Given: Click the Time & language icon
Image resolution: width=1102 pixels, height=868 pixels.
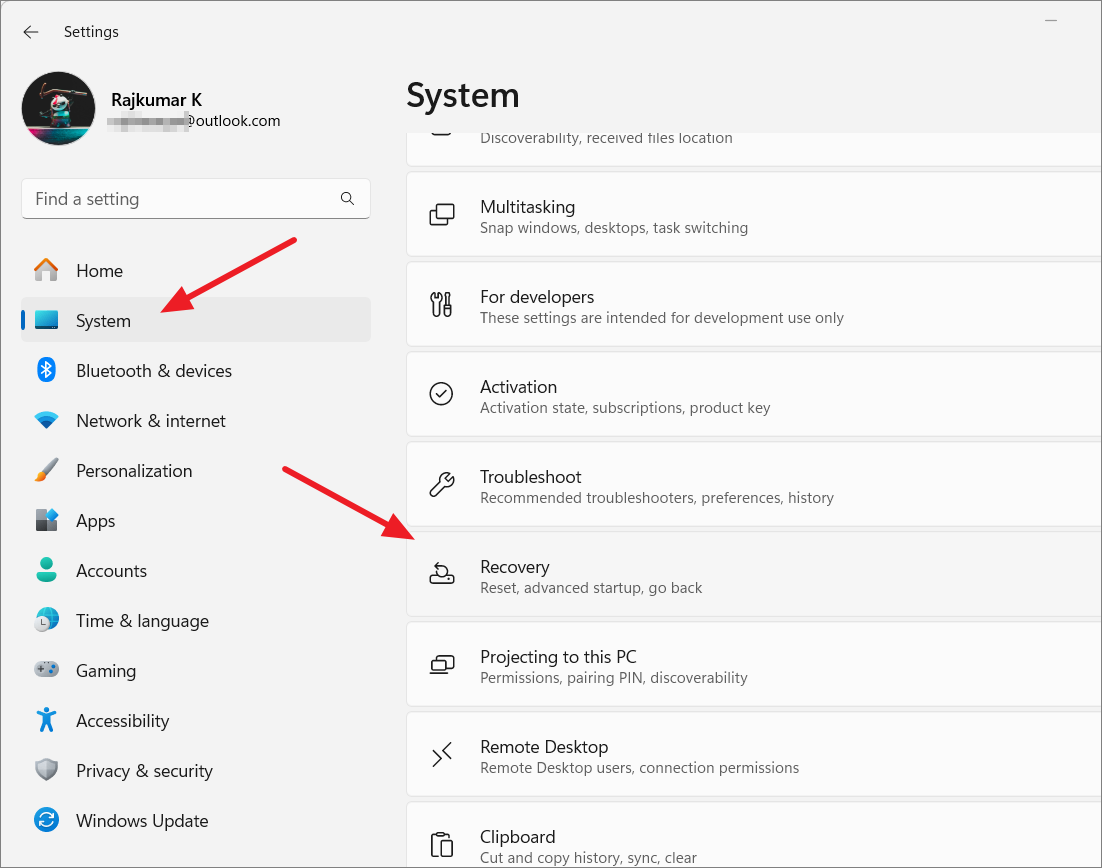Looking at the screenshot, I should (x=47, y=620).
